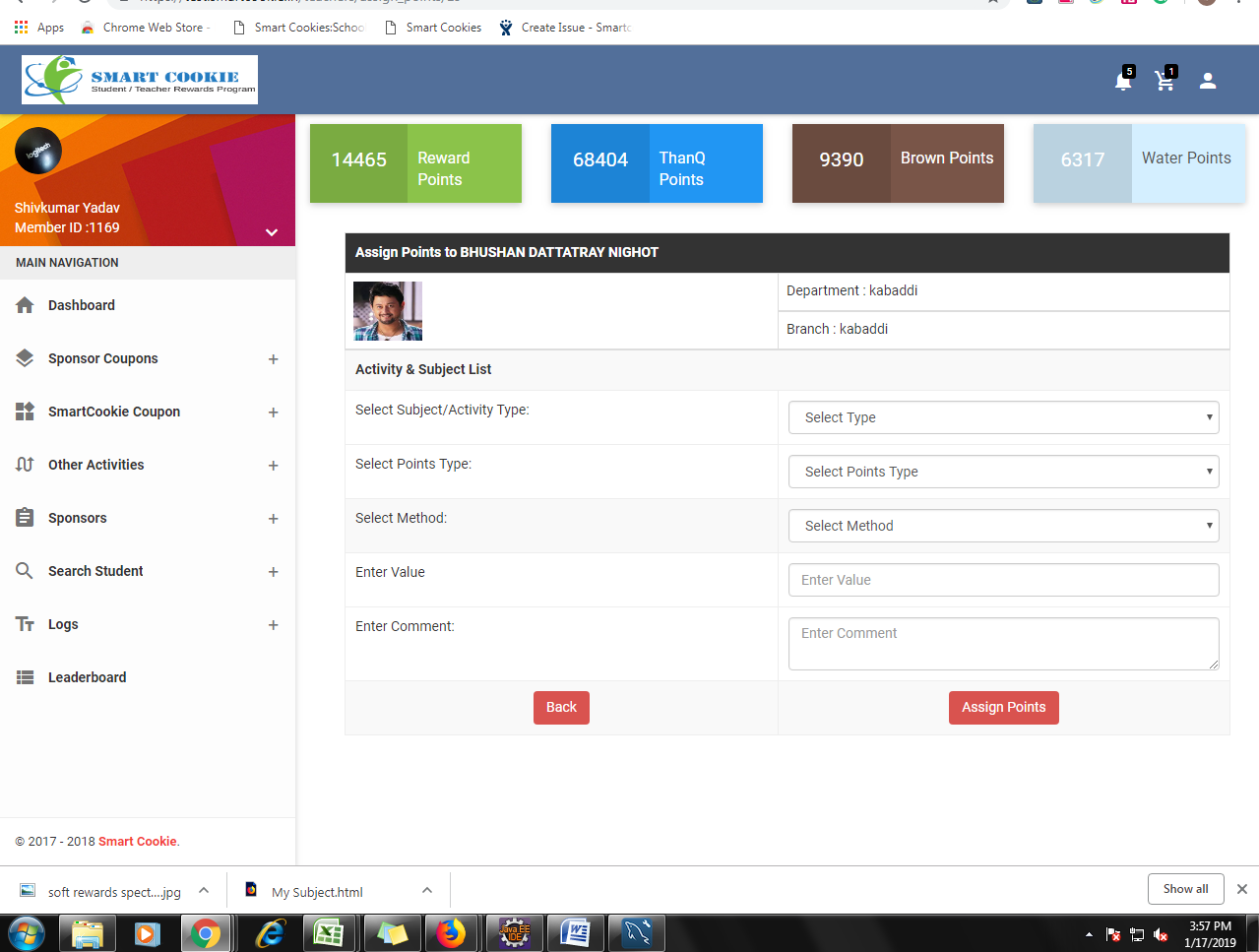Click the Dashboard home icon
This screenshot has height=952, width=1259.
click(26, 305)
